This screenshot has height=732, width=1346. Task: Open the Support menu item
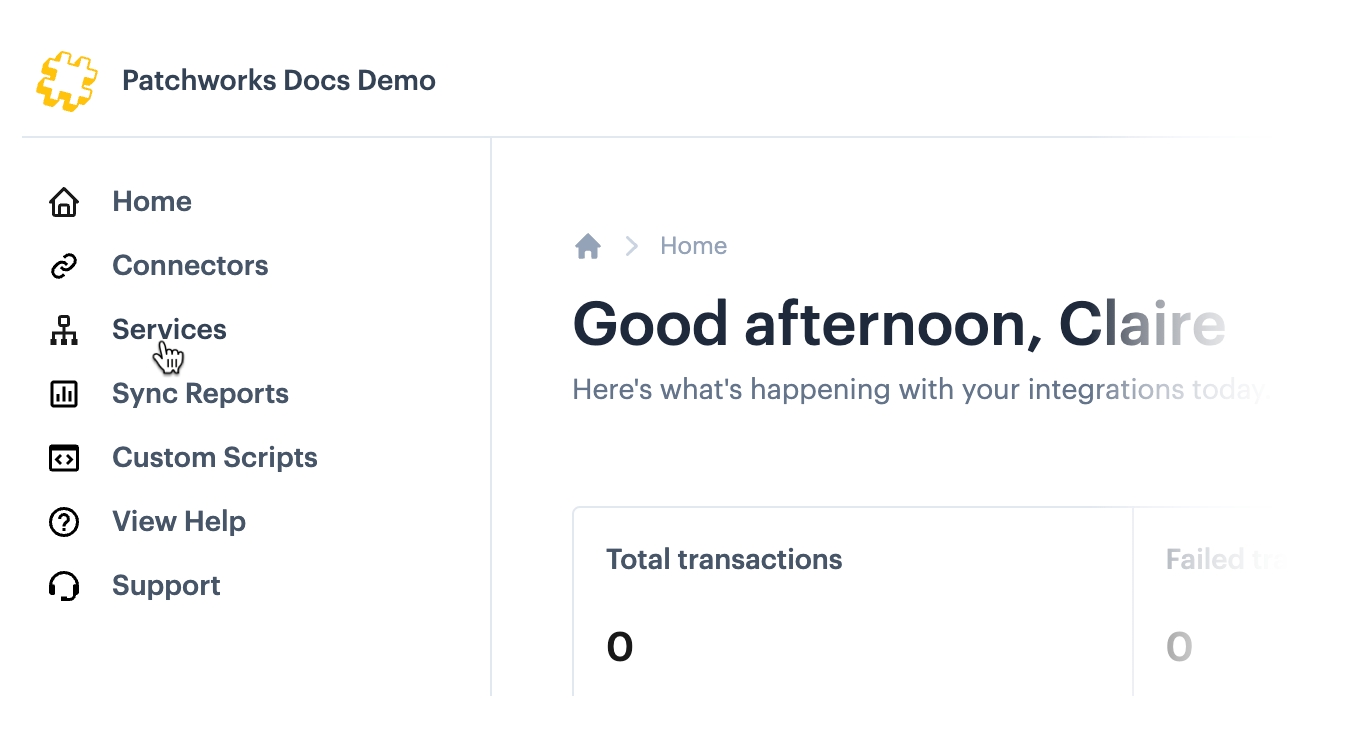(x=166, y=586)
